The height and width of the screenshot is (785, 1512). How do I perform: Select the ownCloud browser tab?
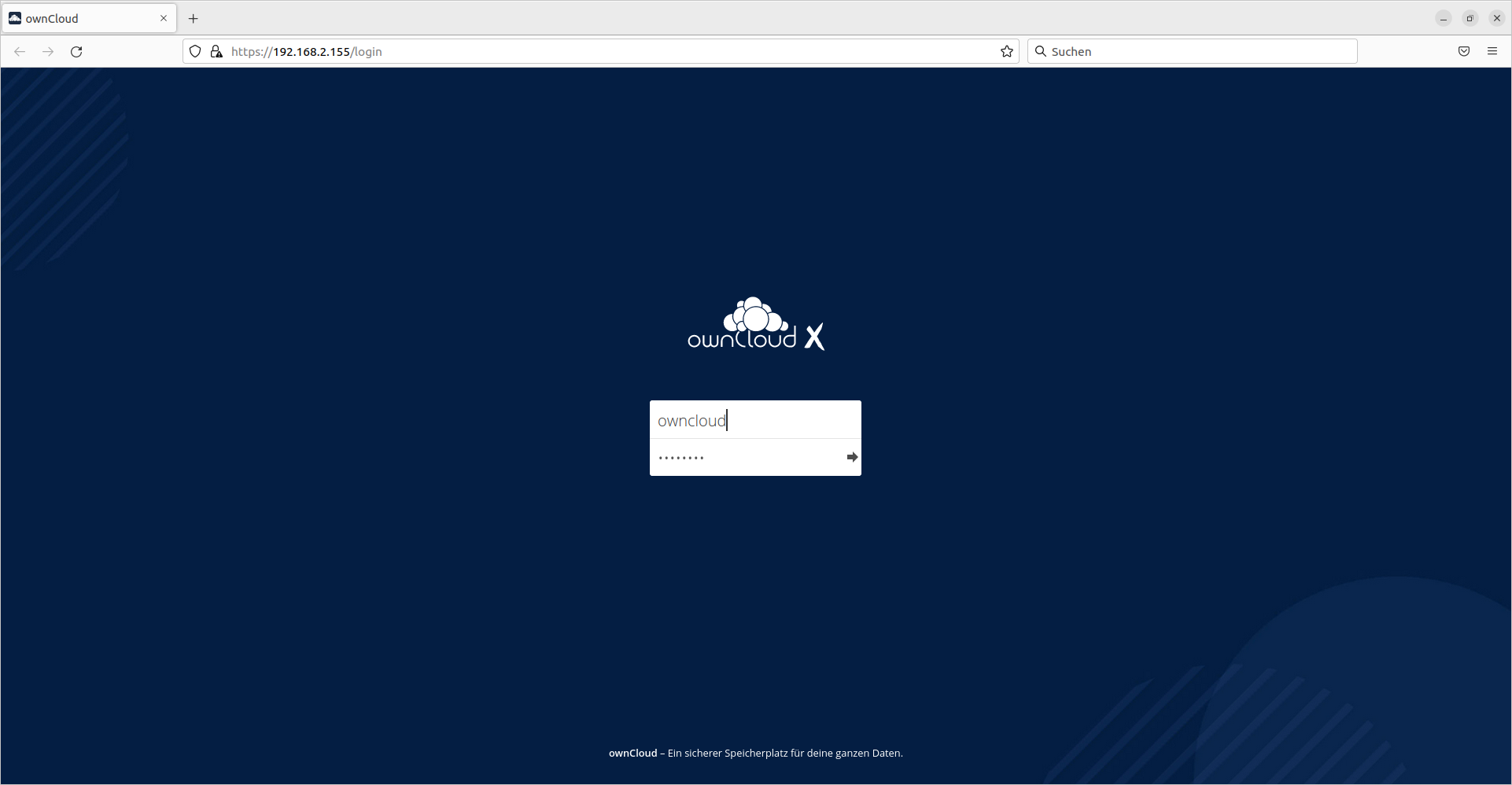89,18
